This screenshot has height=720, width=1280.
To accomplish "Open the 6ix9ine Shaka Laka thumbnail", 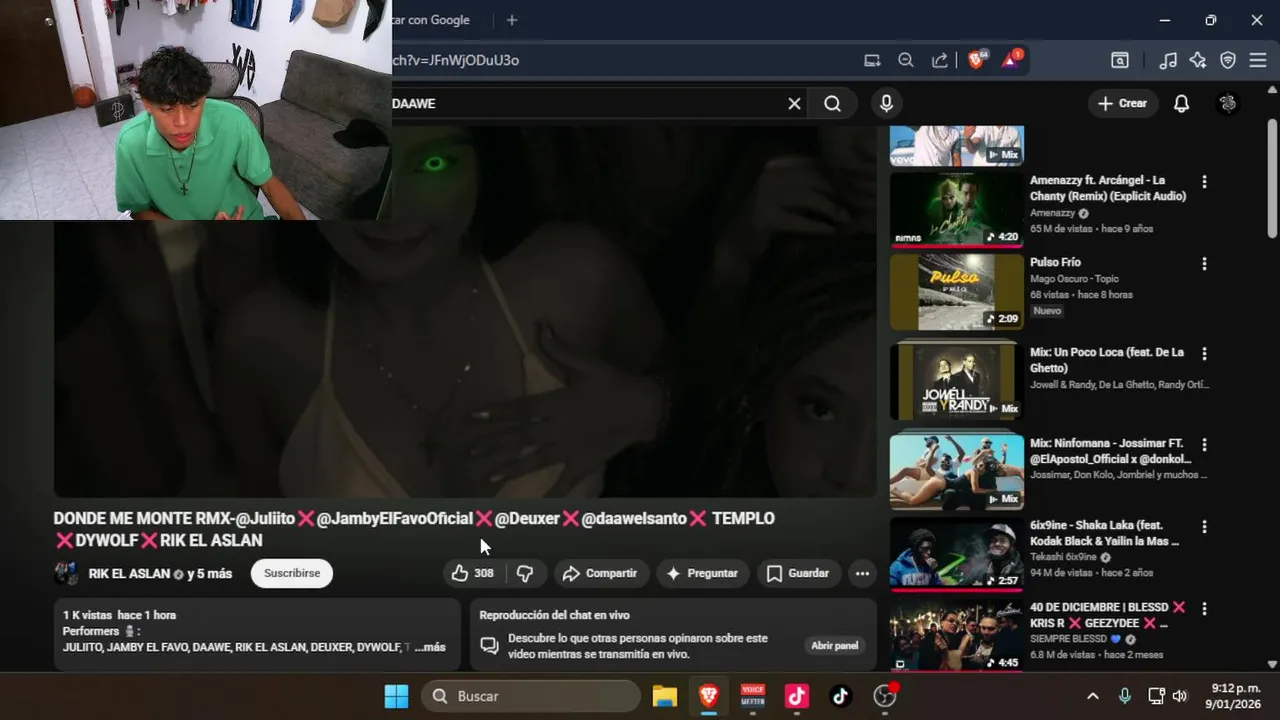I will [x=957, y=554].
